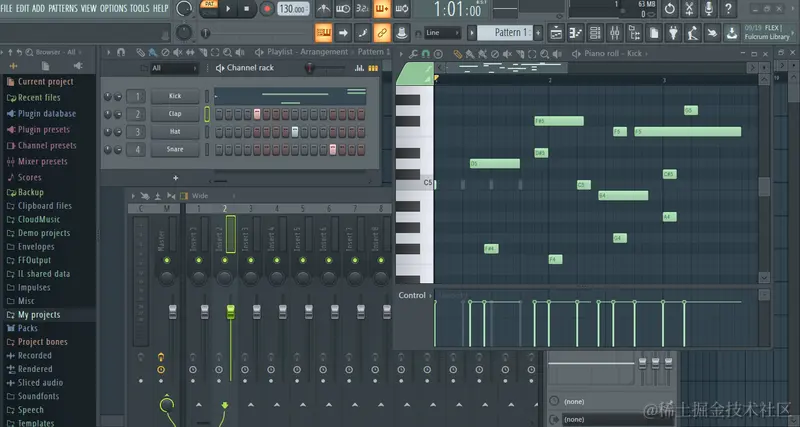Toggle the PAT/SONG mode switch
The height and width of the screenshot is (427, 800).
pos(209,8)
